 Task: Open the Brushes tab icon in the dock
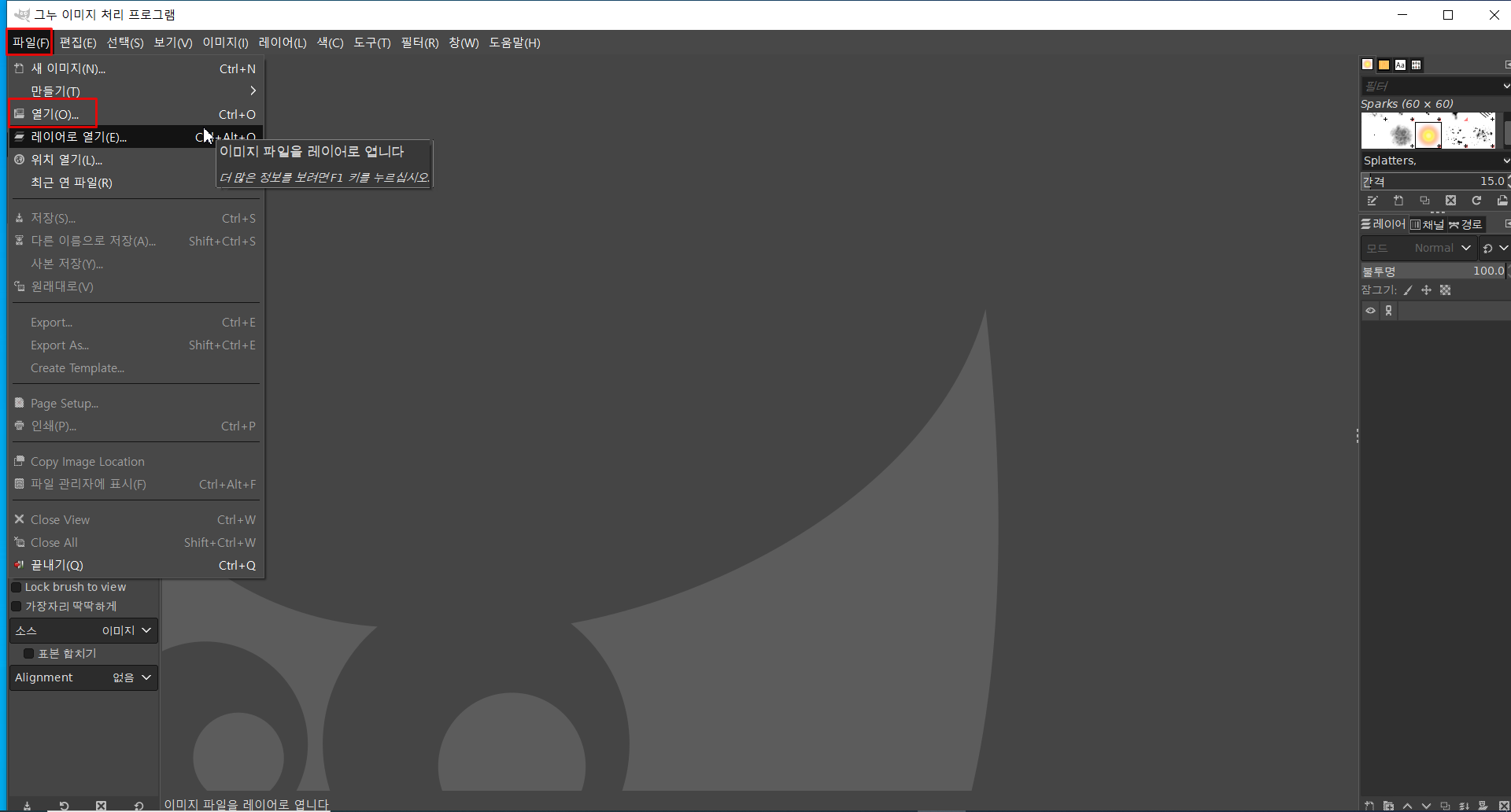[1368, 65]
